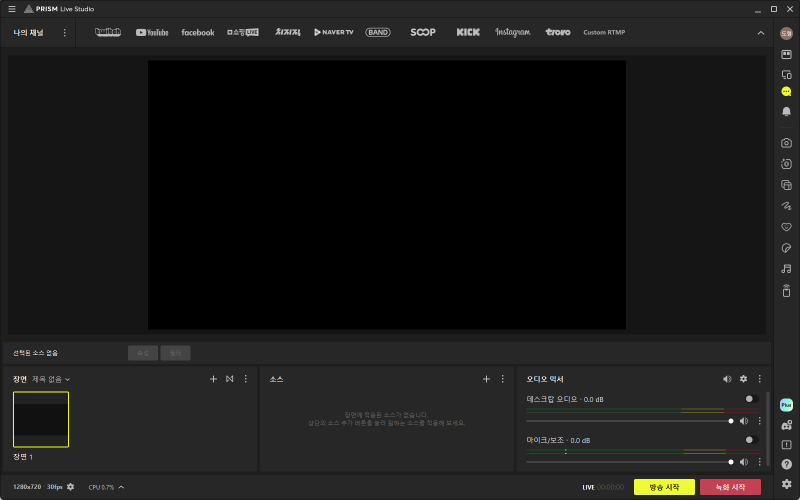Open the 소스 panel more options menu

503,379
